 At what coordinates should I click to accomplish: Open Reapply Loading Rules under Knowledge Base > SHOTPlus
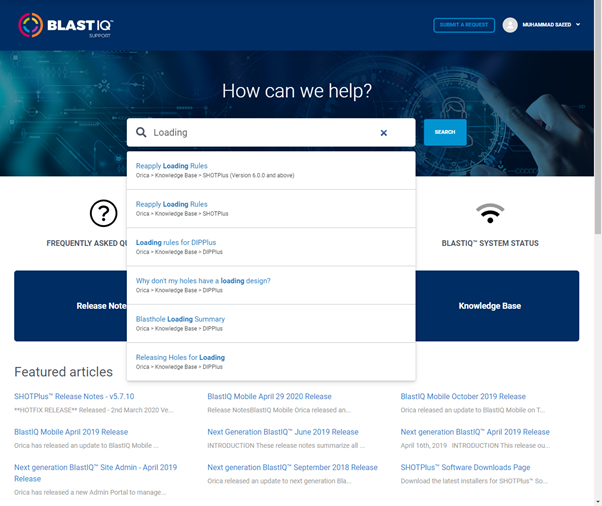coord(271,208)
